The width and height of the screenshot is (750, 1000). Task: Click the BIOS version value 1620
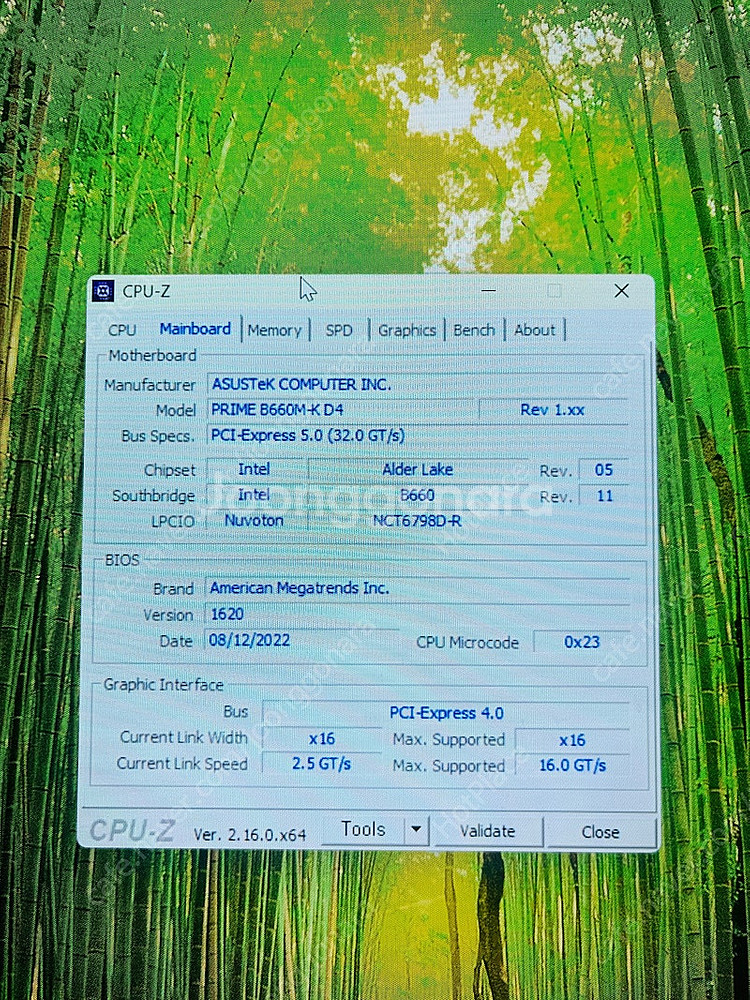[x=418, y=614]
